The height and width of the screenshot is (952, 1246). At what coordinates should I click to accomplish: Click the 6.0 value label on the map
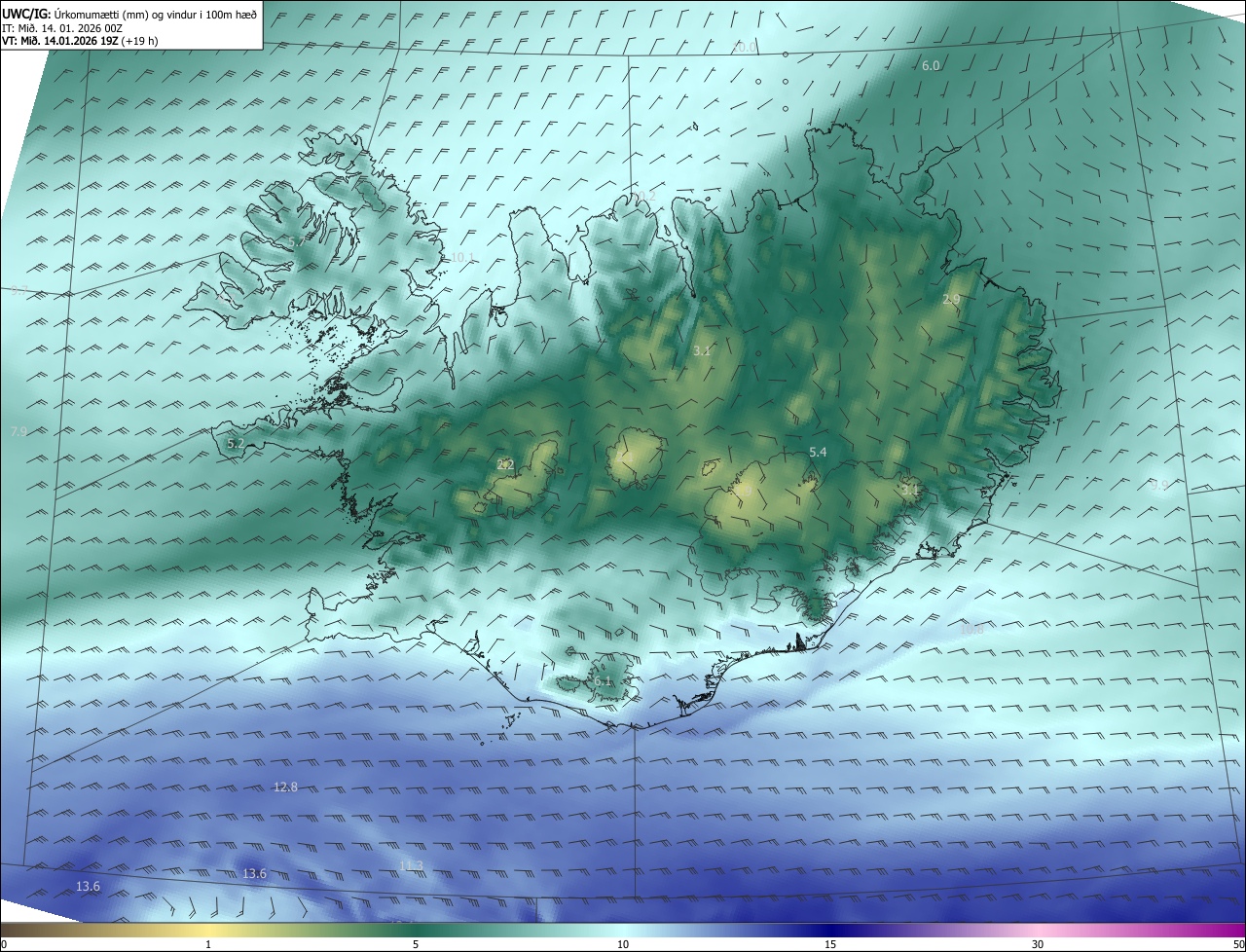(931, 66)
